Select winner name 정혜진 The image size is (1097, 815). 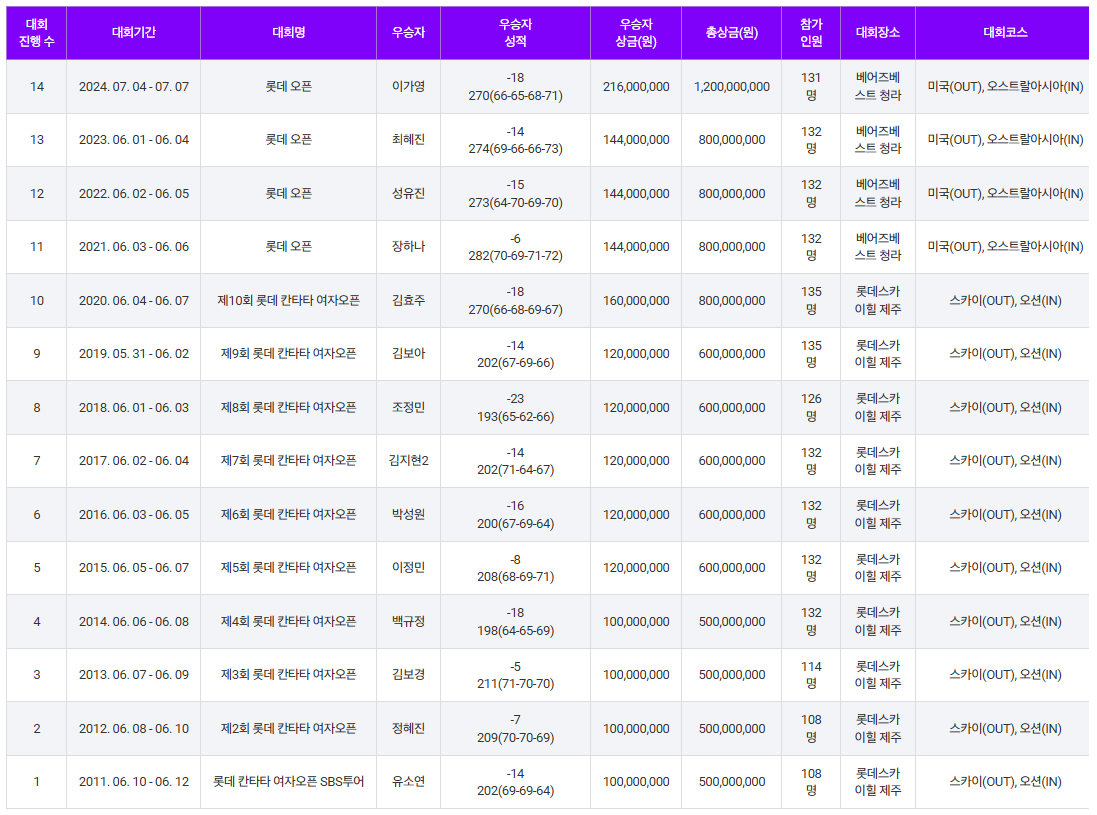(x=409, y=729)
